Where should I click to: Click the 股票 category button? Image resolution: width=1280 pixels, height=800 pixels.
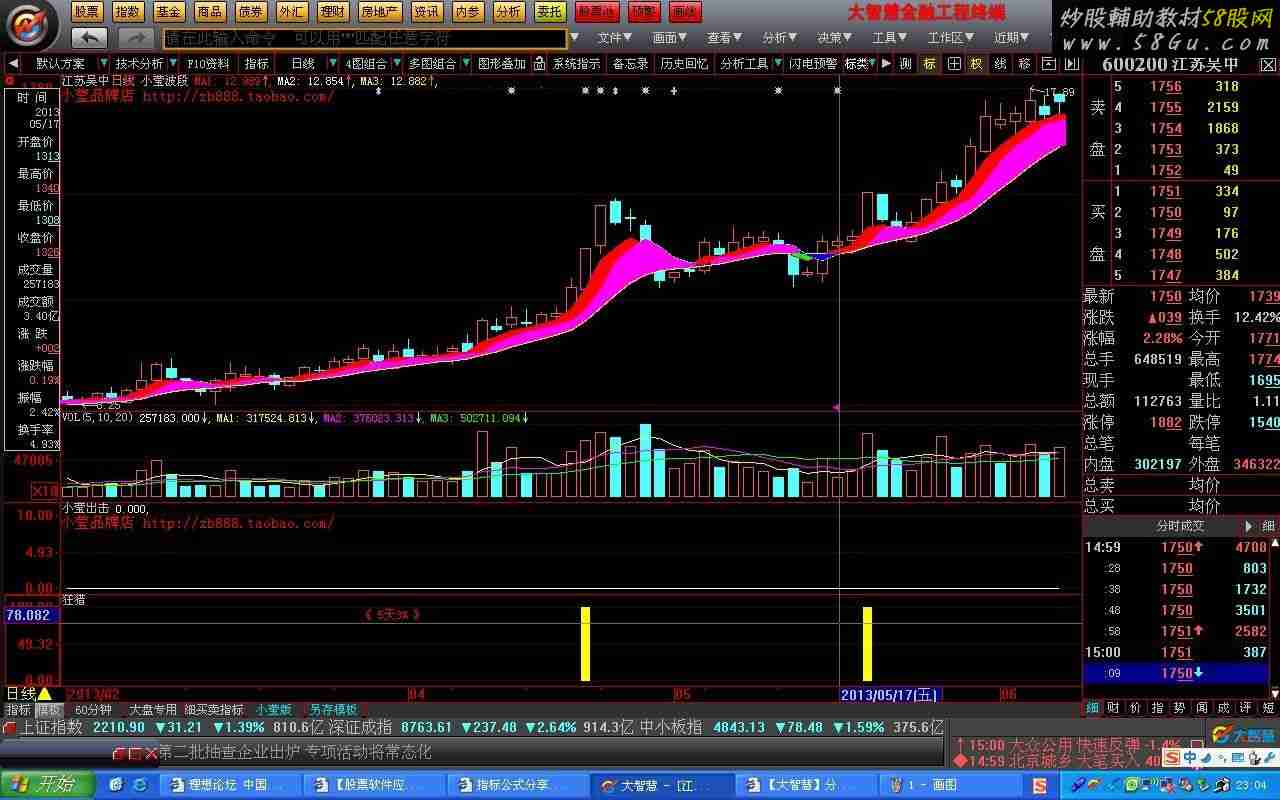[x=87, y=12]
